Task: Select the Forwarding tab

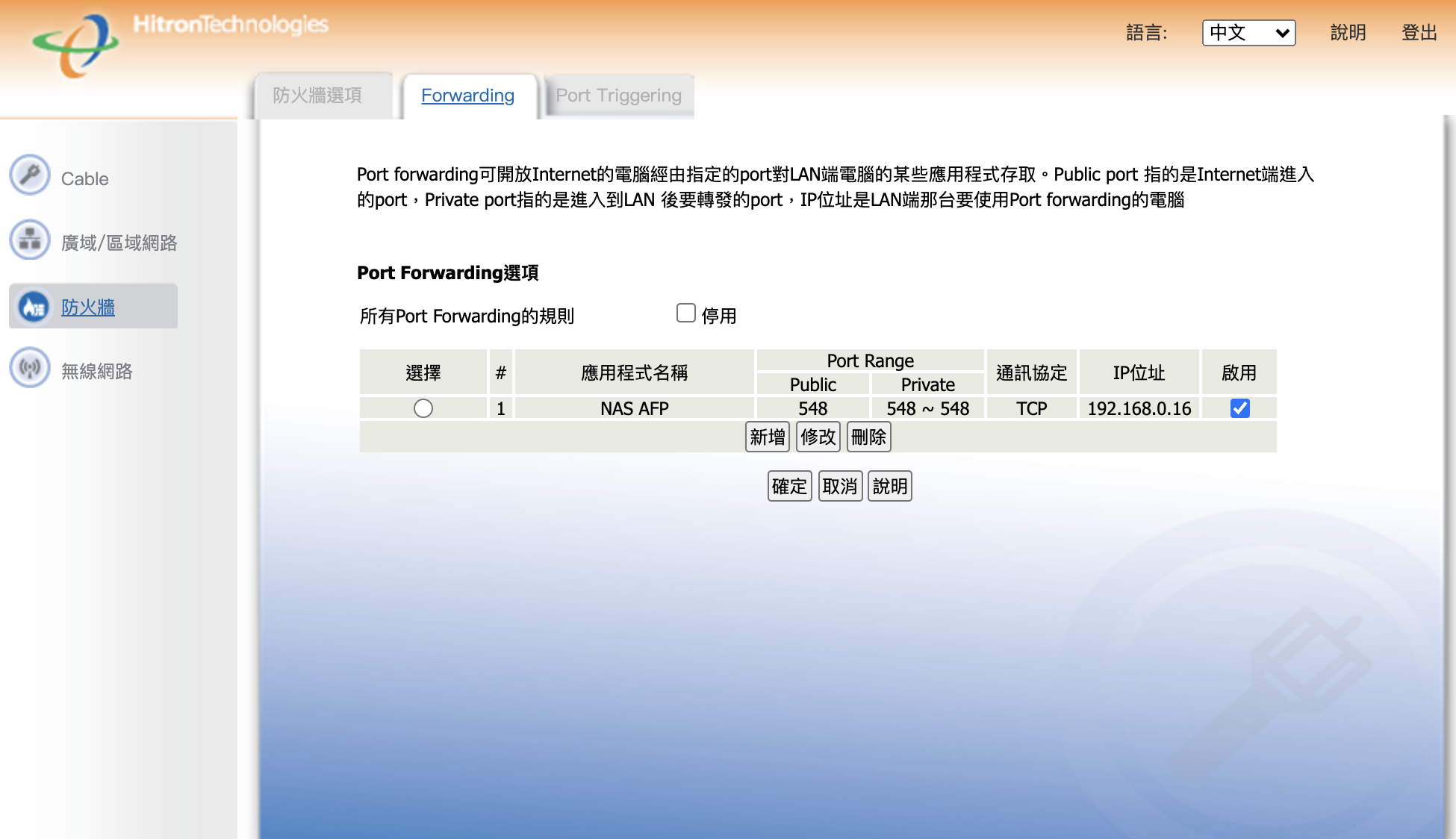Action: pos(468,96)
